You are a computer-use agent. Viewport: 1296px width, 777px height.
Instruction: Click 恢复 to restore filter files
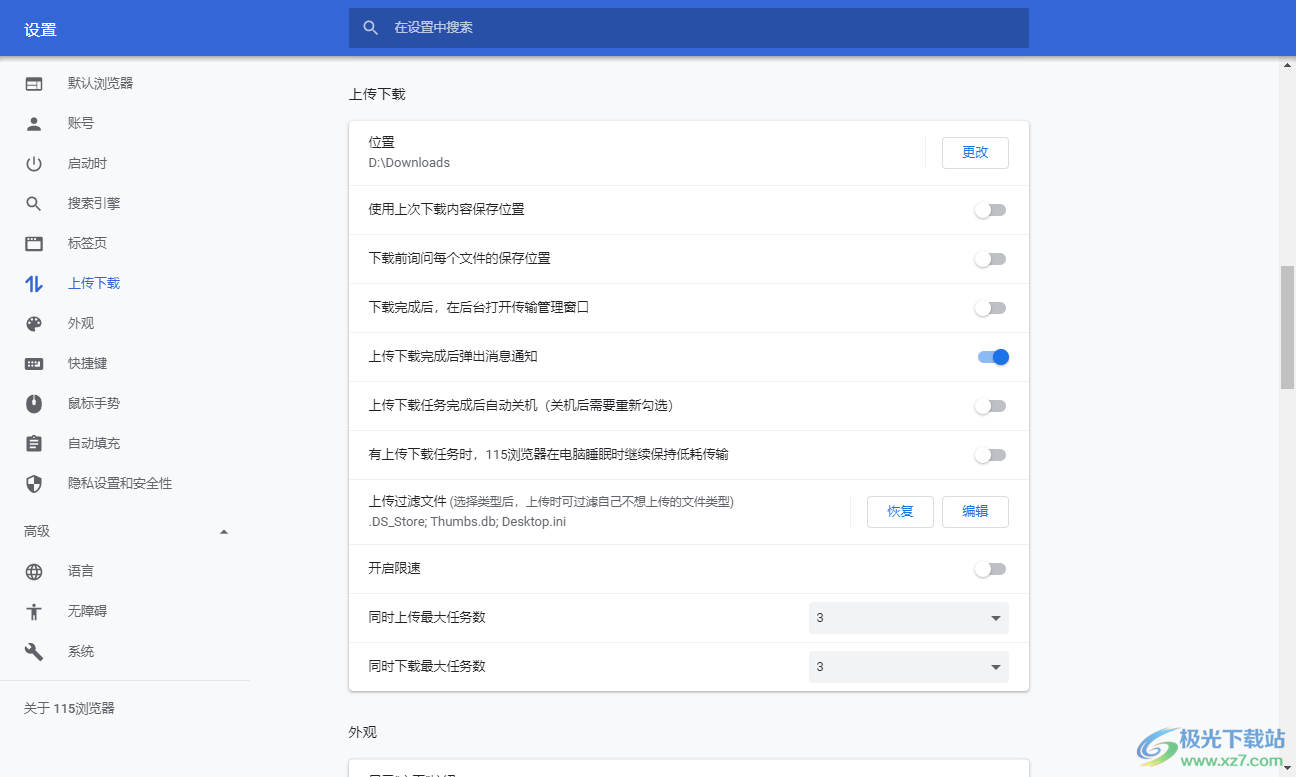coord(900,511)
